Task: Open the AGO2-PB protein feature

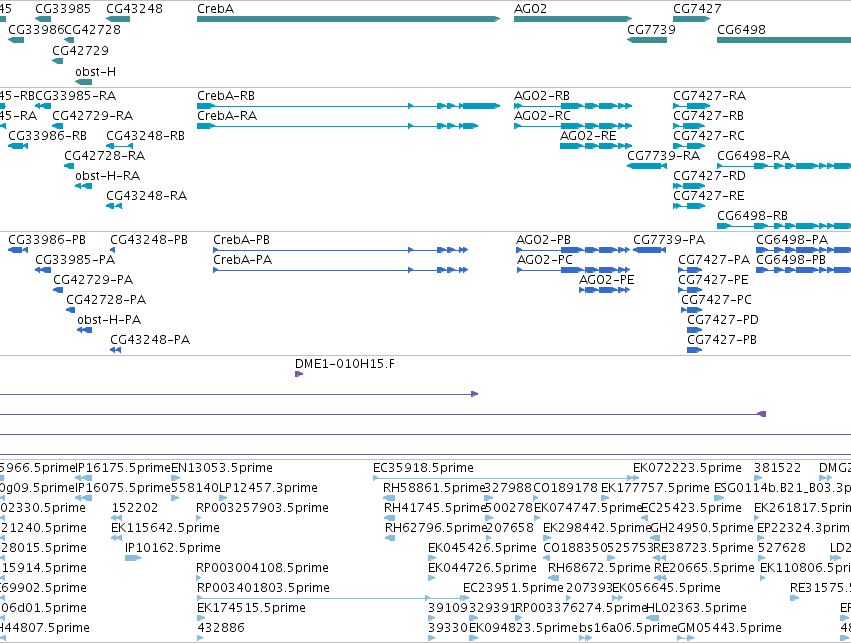Action: [x=573, y=250]
